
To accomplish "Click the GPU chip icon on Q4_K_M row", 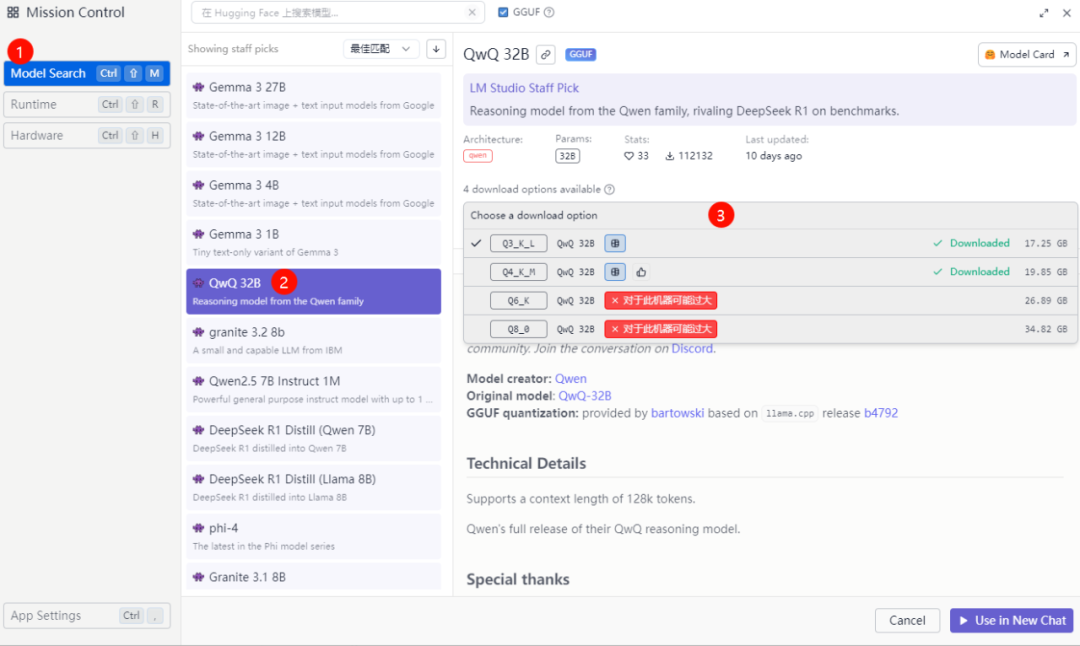I will coord(615,272).
